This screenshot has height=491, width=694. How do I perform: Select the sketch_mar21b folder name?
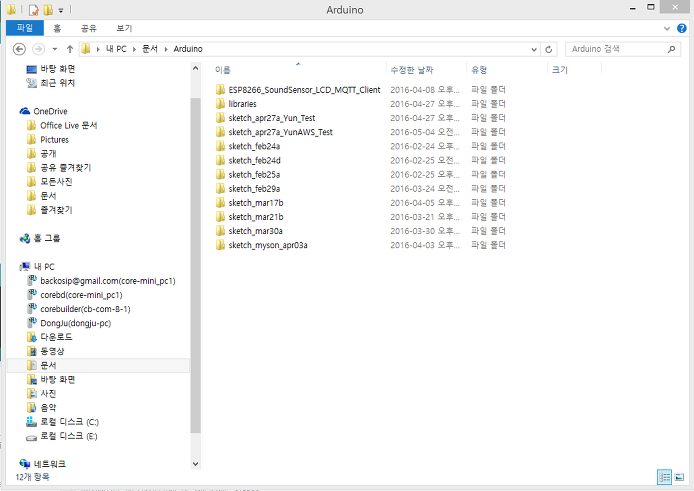pyautogui.click(x=256, y=217)
